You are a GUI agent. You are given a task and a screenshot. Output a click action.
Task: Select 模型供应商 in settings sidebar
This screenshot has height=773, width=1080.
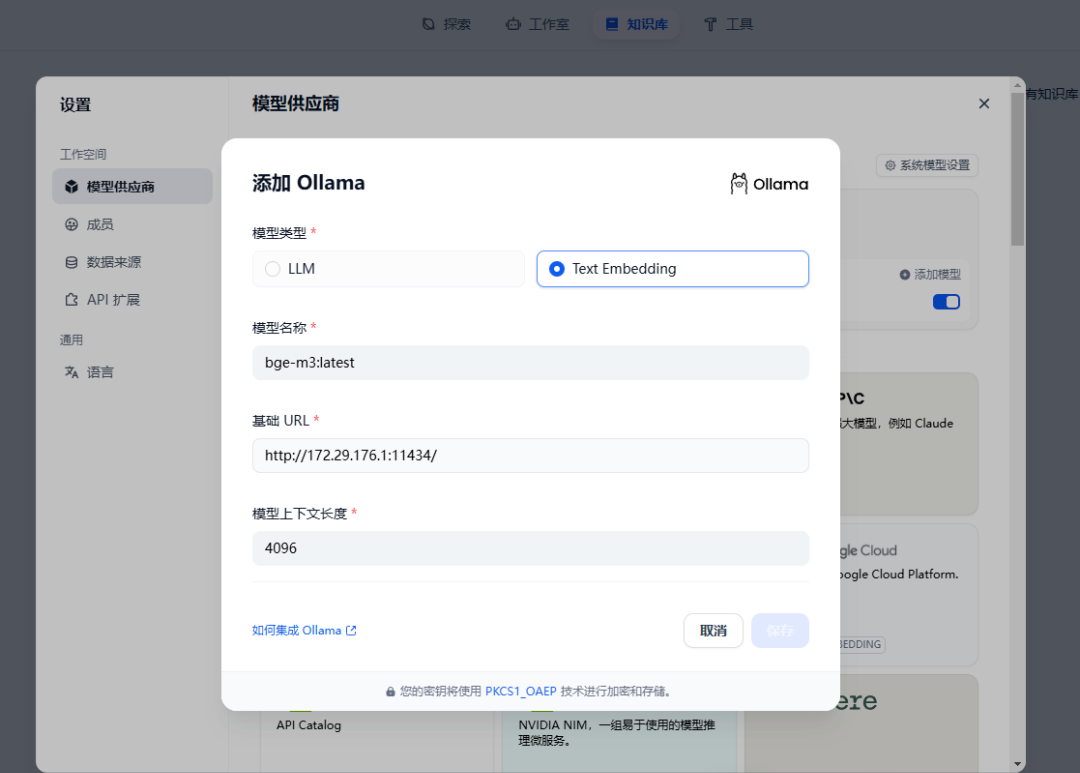[132, 186]
